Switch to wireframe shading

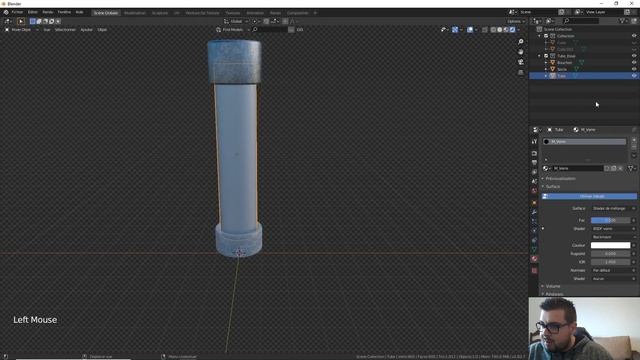point(493,30)
